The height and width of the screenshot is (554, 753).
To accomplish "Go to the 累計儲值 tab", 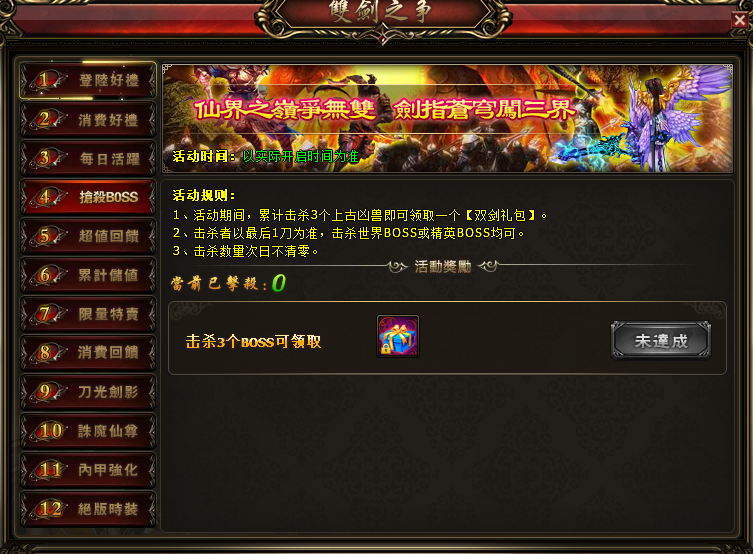I will point(88,275).
